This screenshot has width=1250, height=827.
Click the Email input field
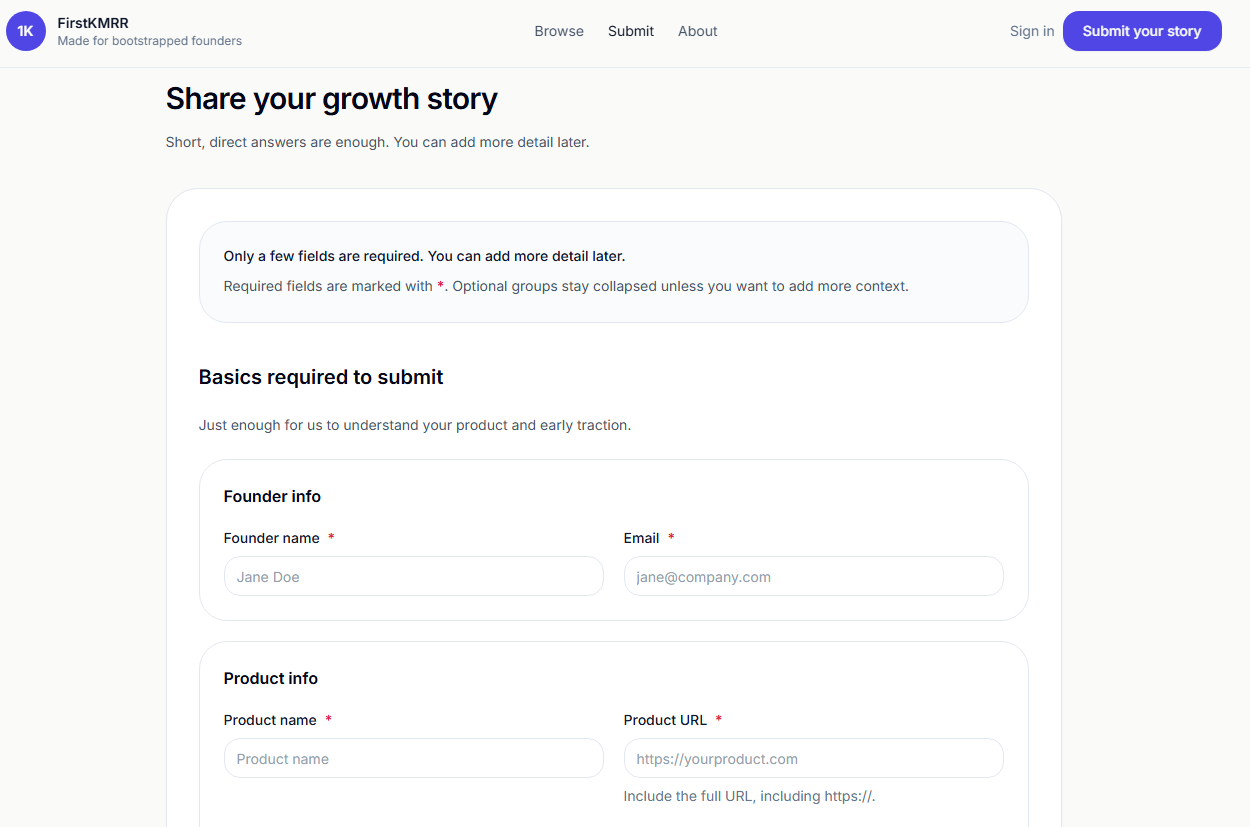(813, 577)
